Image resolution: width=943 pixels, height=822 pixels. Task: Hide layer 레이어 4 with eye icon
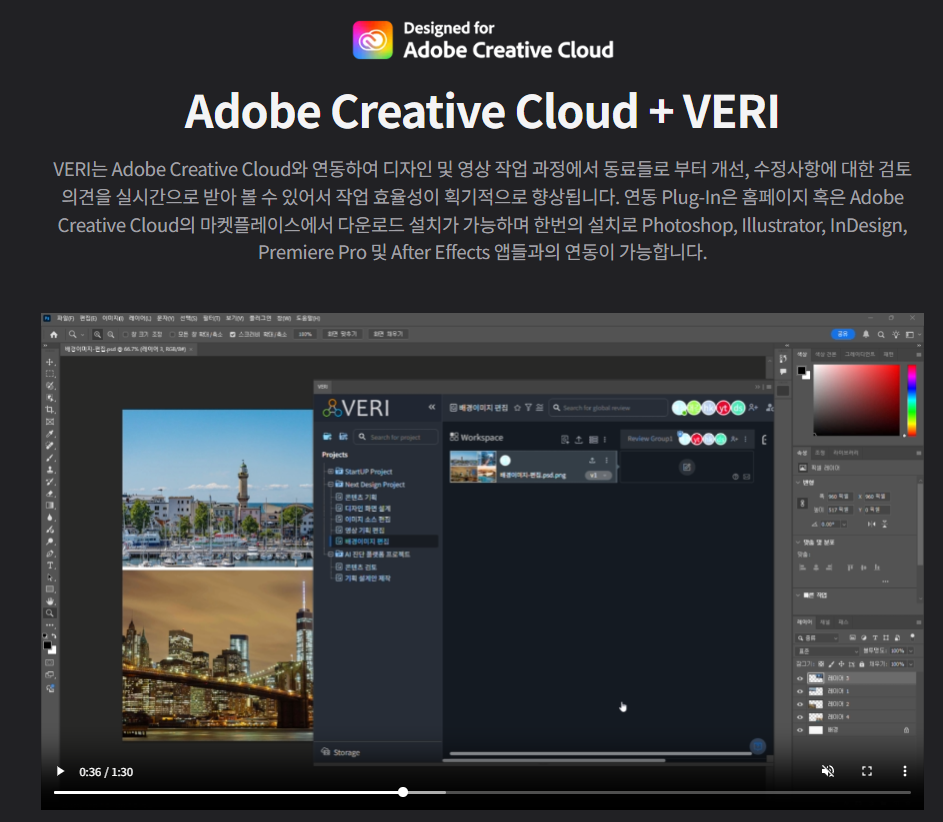tap(800, 717)
